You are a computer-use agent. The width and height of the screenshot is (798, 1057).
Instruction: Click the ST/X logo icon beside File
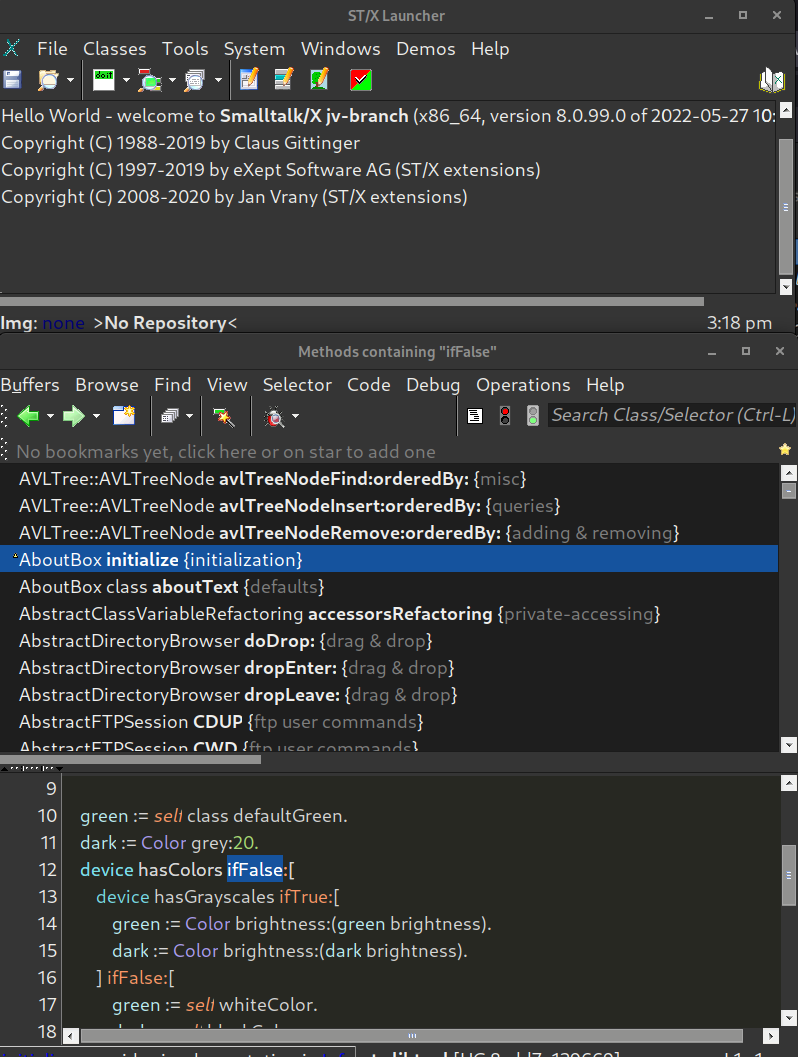click(x=11, y=49)
